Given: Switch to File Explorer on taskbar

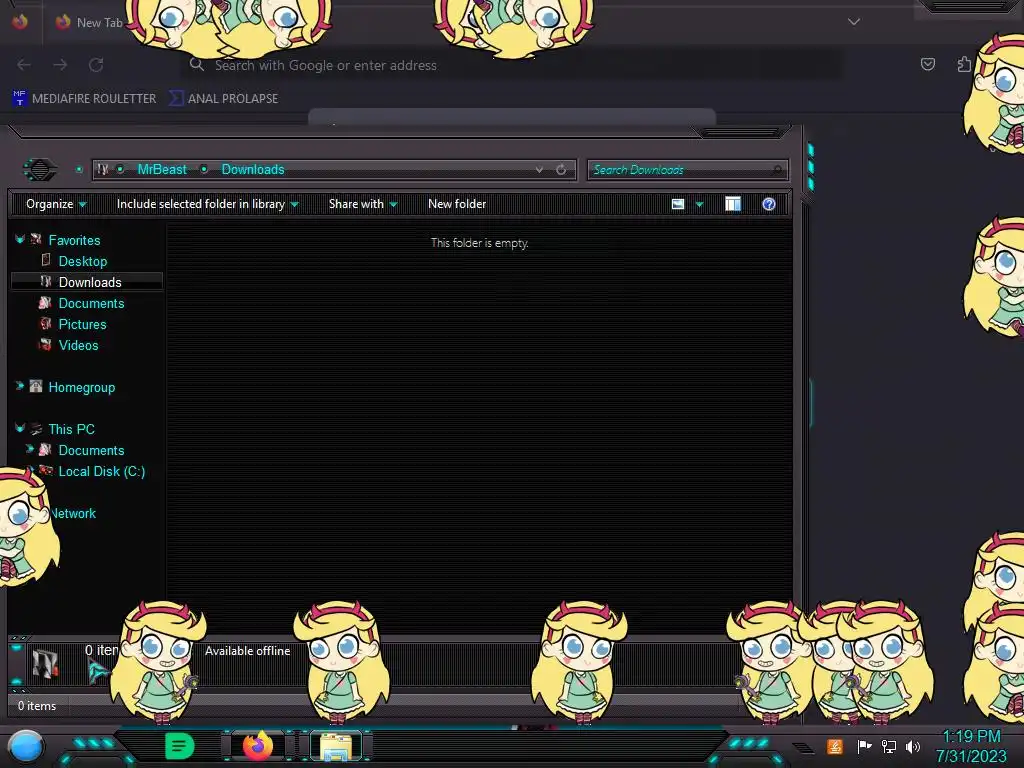Looking at the screenshot, I should click(x=336, y=746).
